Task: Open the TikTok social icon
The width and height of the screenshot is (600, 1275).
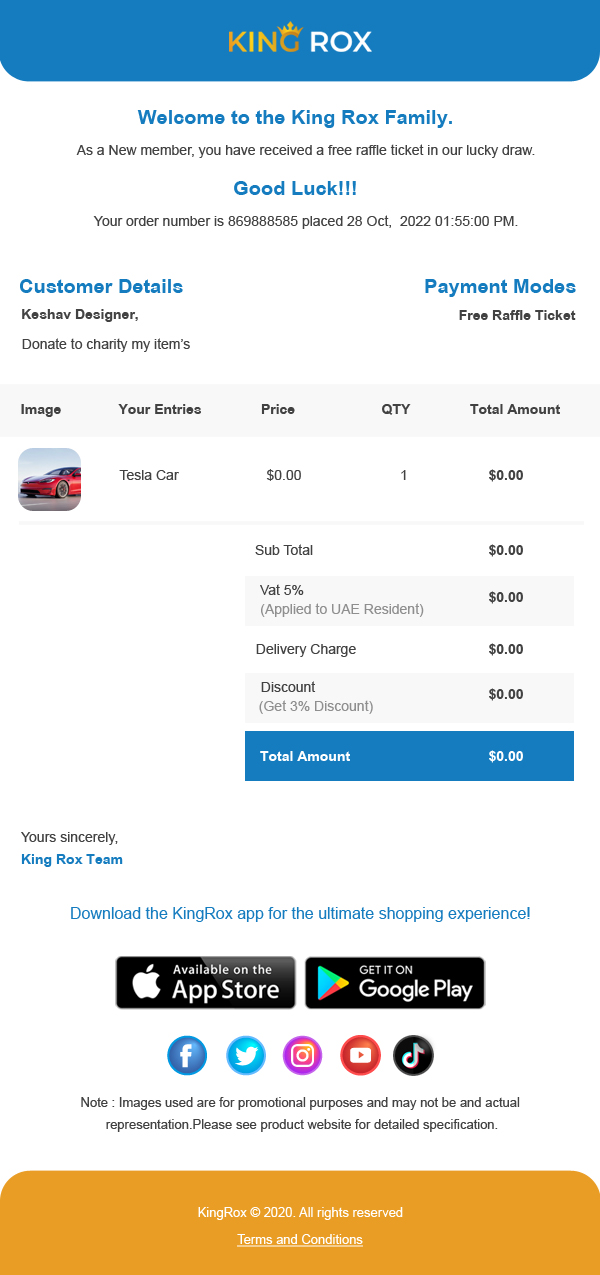Action: (x=414, y=1056)
